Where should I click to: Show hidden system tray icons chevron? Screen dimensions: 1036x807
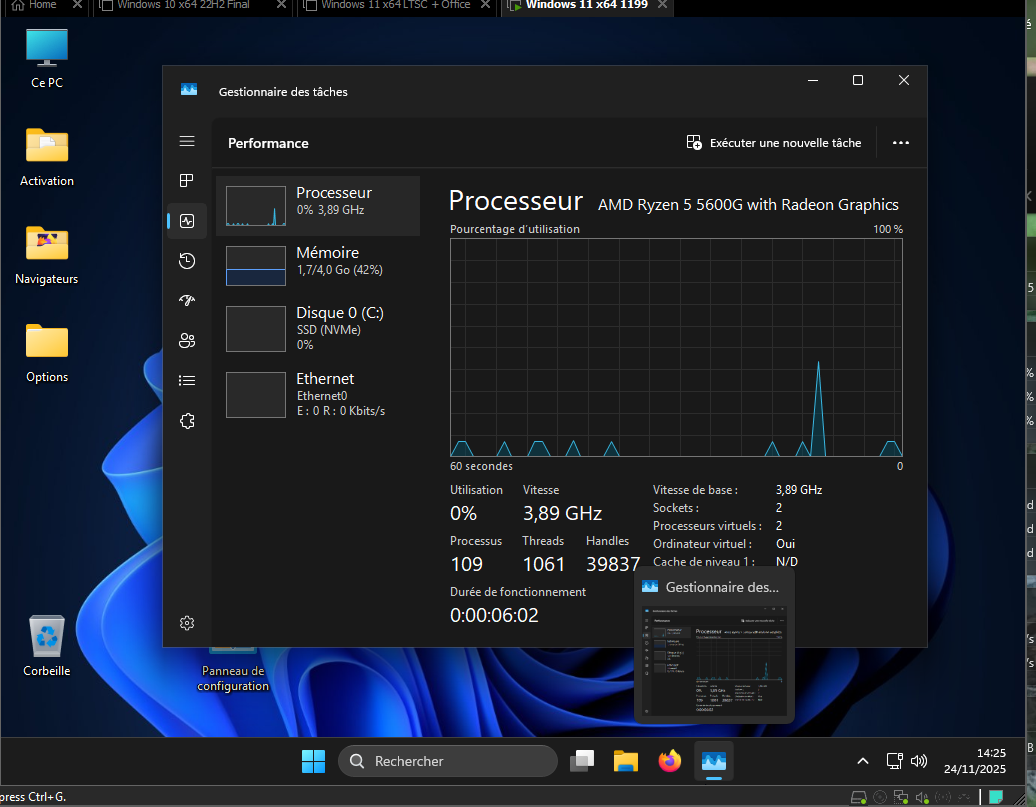(862, 761)
